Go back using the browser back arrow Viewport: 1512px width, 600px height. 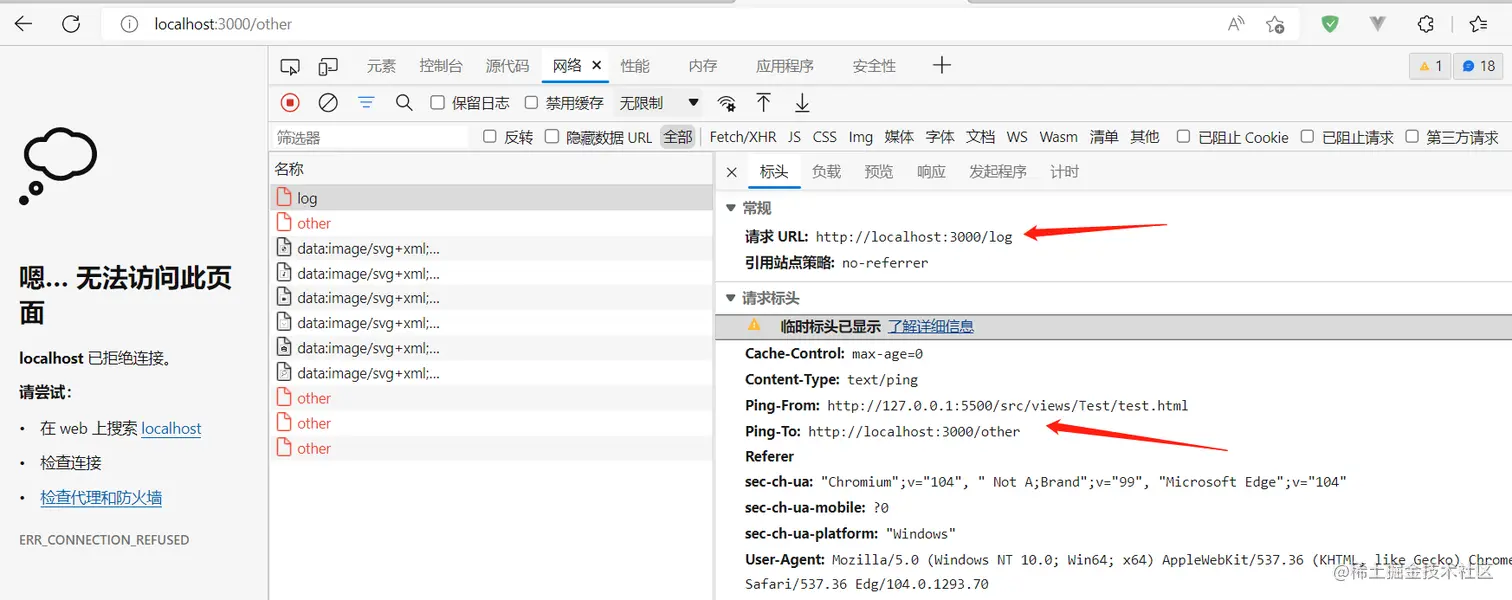[x=23, y=24]
